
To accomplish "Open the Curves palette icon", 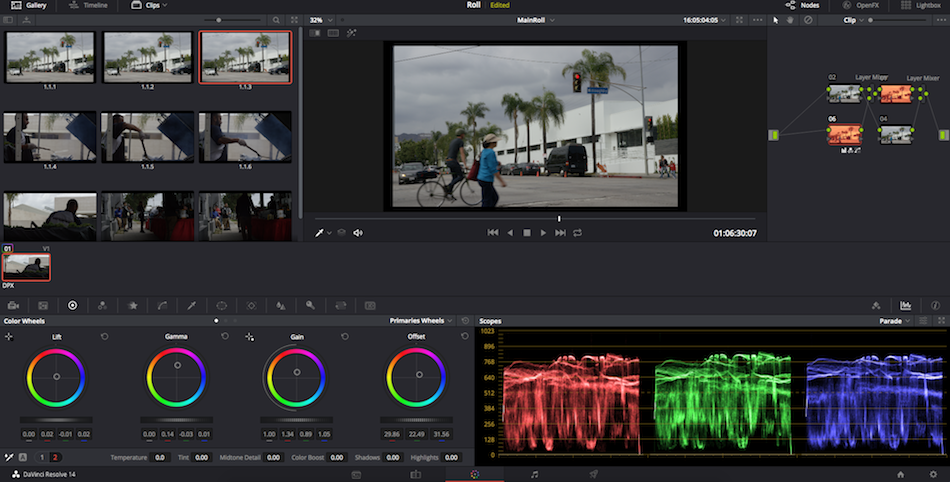I will [x=161, y=305].
